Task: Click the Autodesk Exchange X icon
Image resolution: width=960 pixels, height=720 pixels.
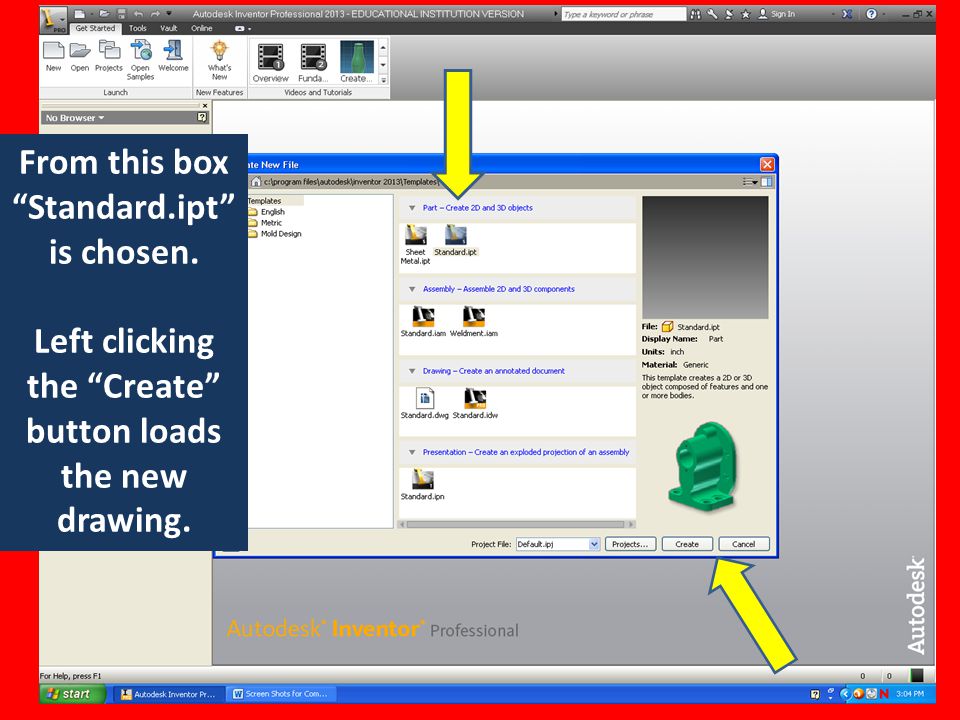Action: point(847,13)
